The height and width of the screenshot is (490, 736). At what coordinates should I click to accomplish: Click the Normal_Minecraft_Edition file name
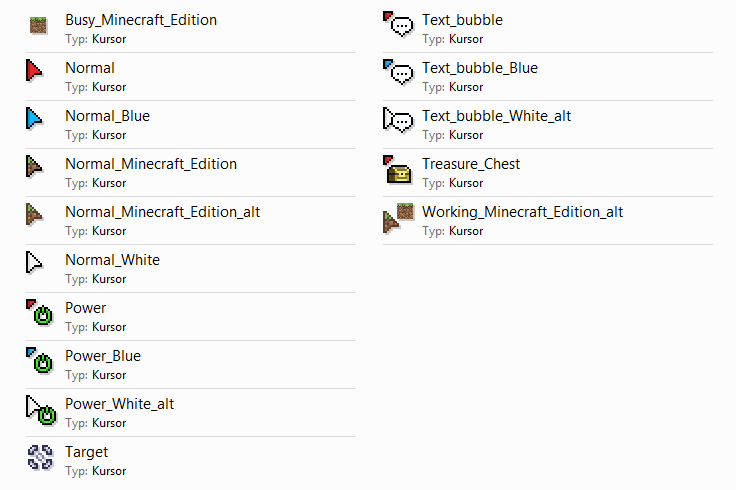pyautogui.click(x=151, y=164)
